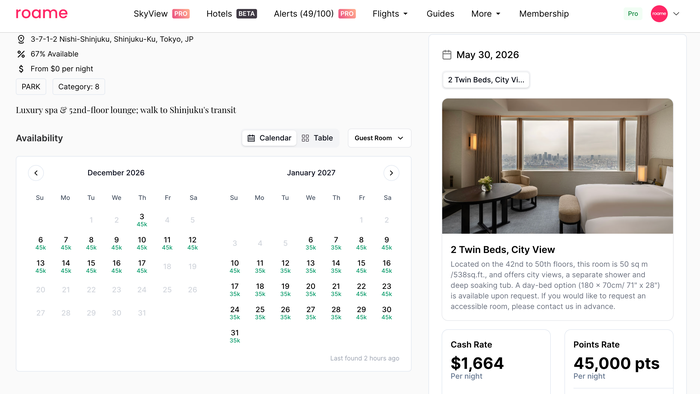700x394 pixels.
Task: Open the account chevron menu
Action: pos(676,14)
